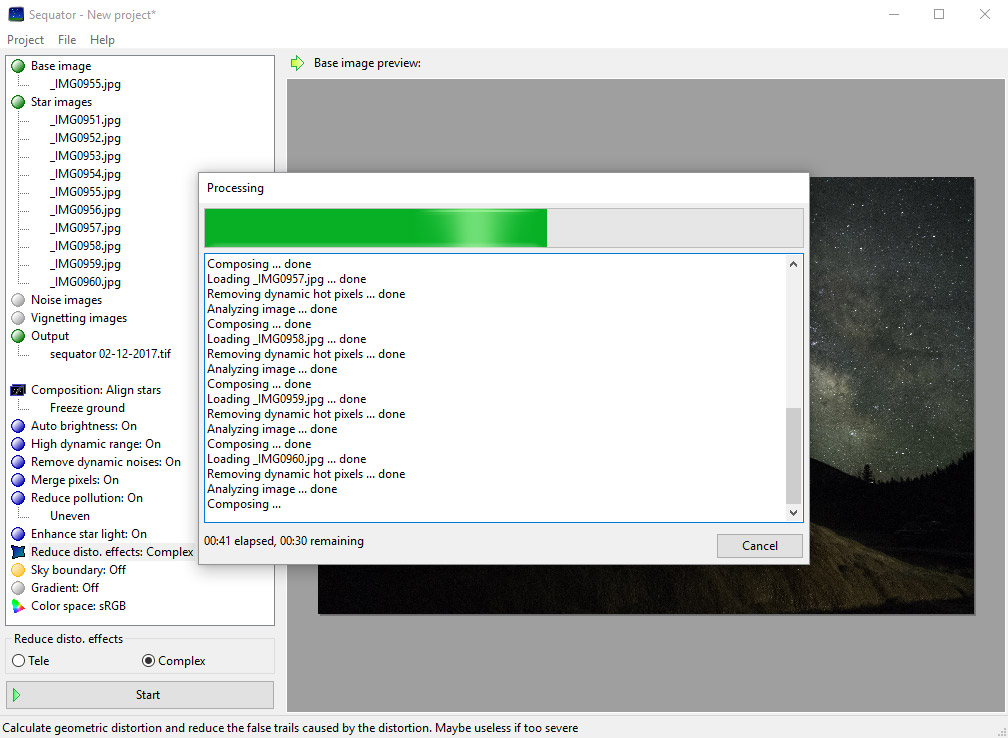Viewport: 1008px width, 738px height.
Task: Click Color space: sRGB option
Action: click(x=78, y=606)
